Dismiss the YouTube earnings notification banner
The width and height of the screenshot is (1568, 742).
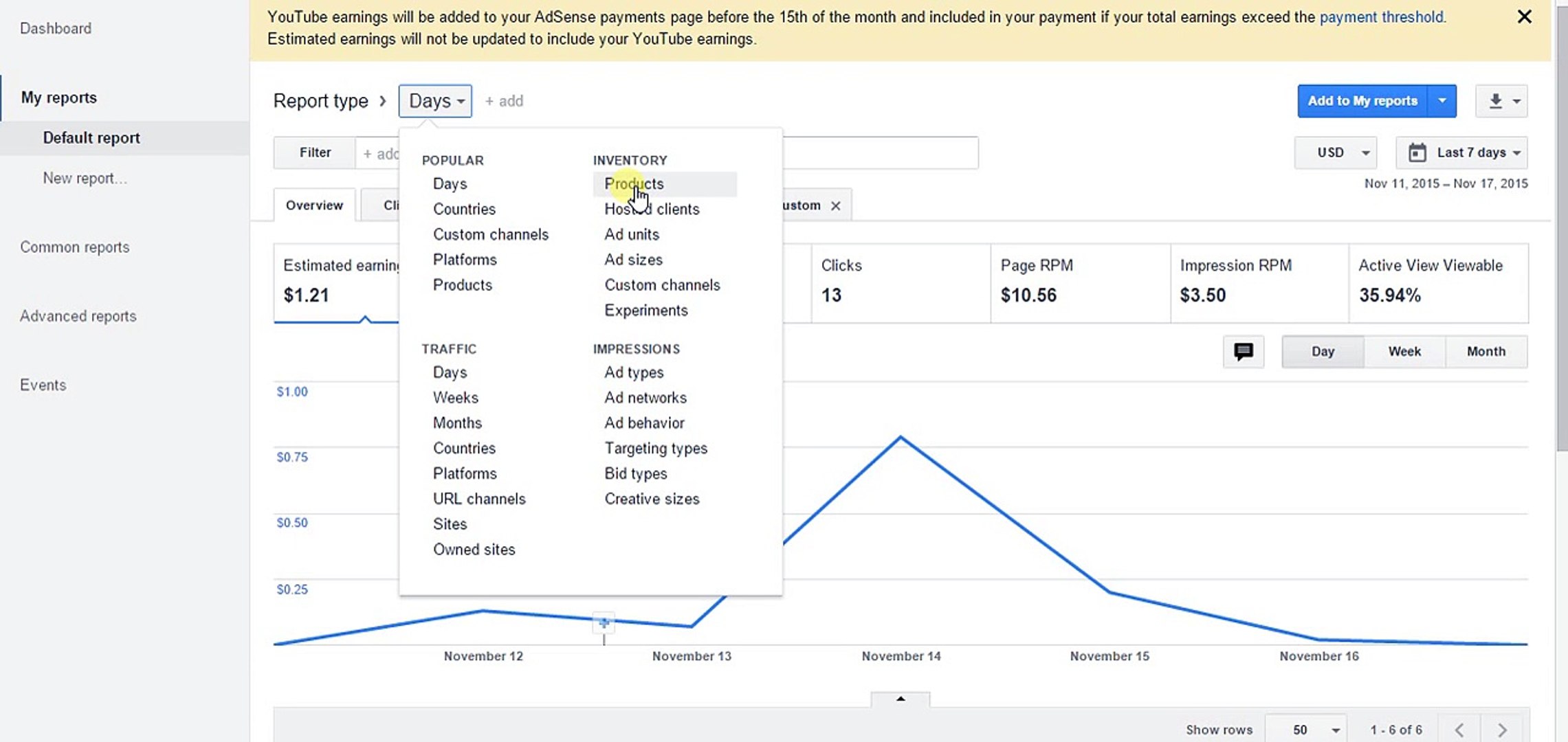click(1524, 16)
